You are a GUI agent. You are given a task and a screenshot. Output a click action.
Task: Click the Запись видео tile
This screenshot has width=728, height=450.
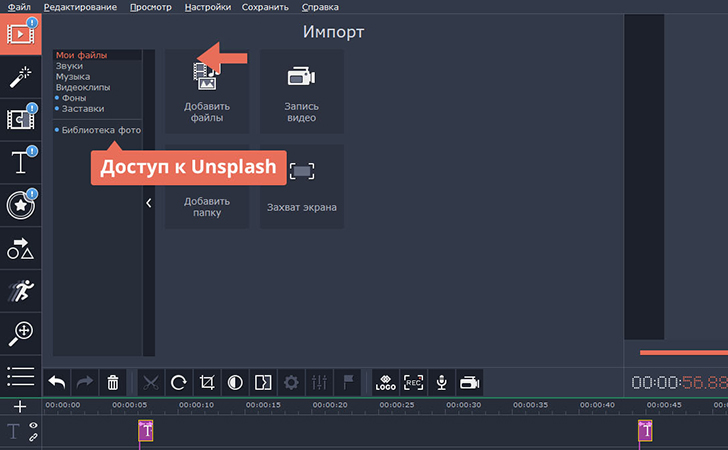[x=302, y=91]
